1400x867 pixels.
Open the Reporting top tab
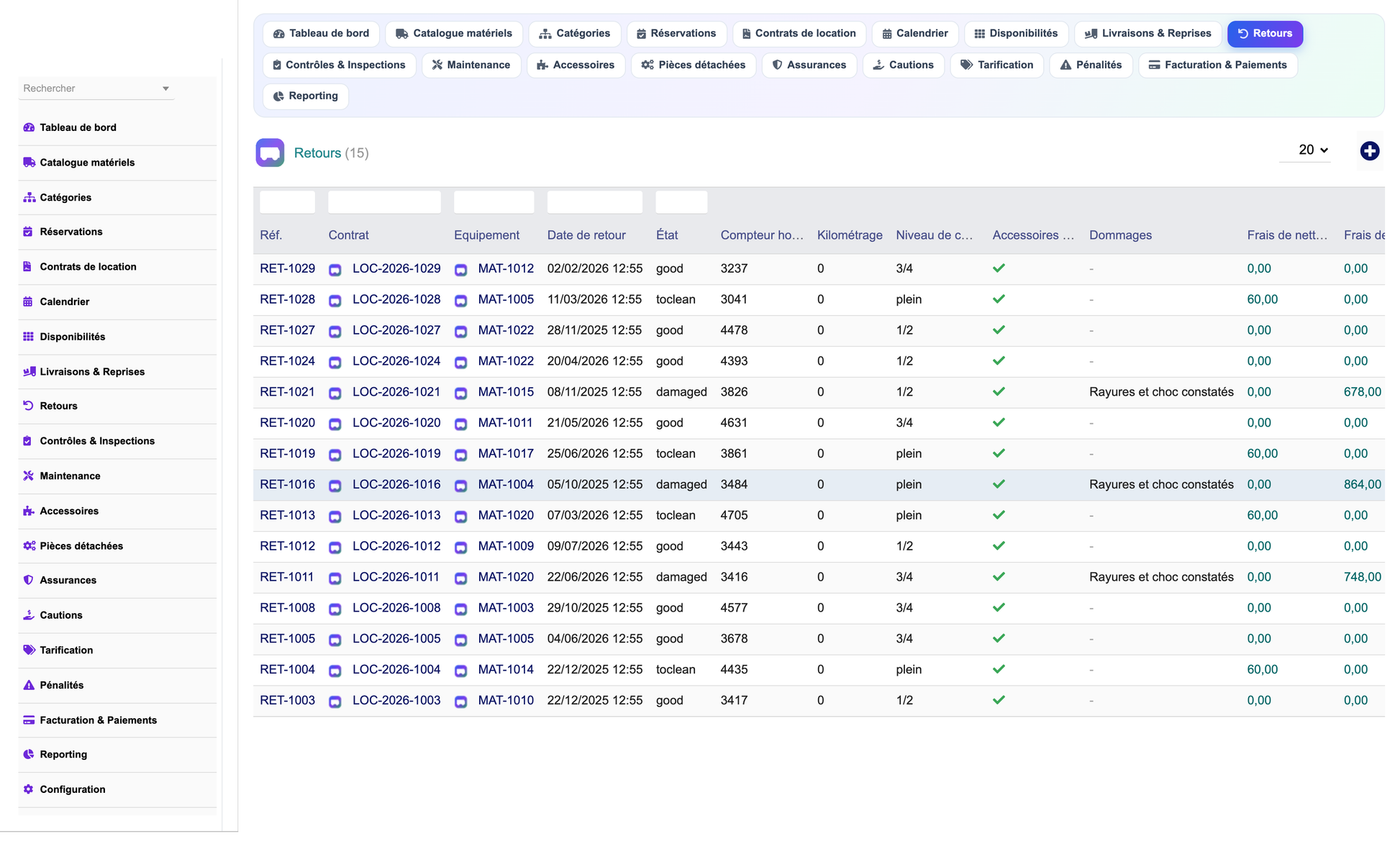click(x=306, y=96)
